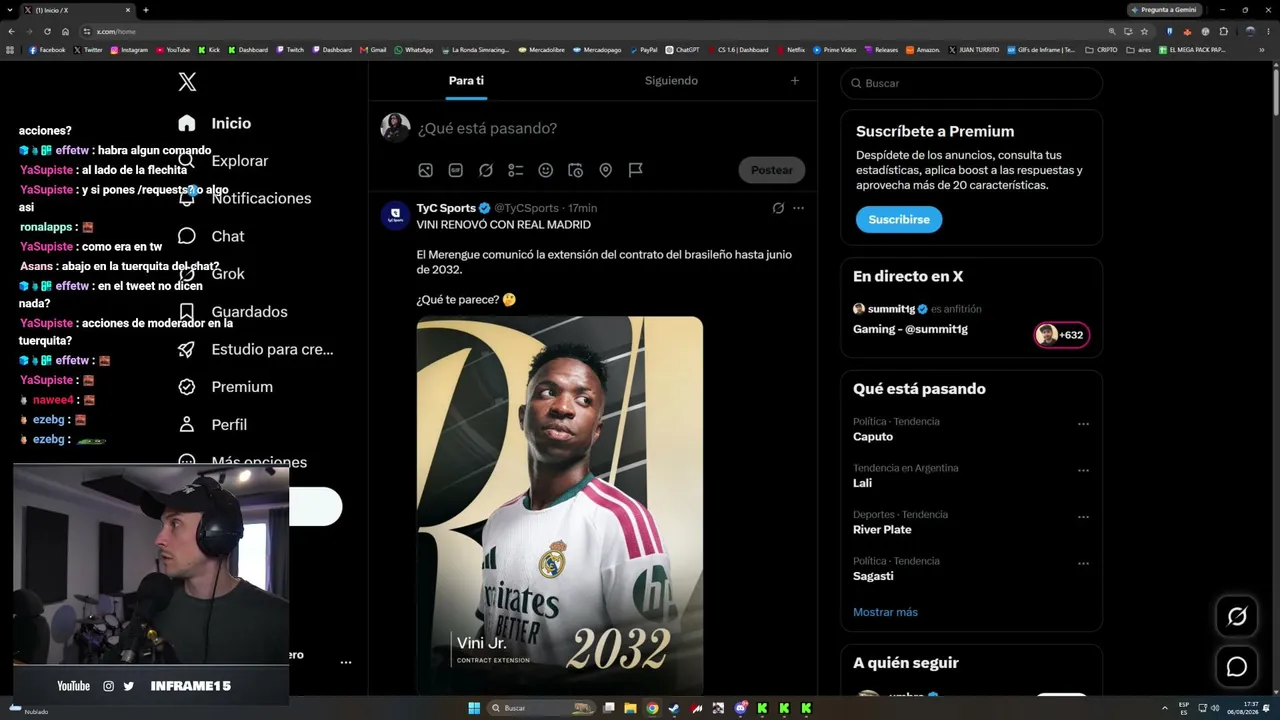Open the floating messages chat button
Screen dimensions: 1280x720
pyautogui.click(x=1237, y=667)
